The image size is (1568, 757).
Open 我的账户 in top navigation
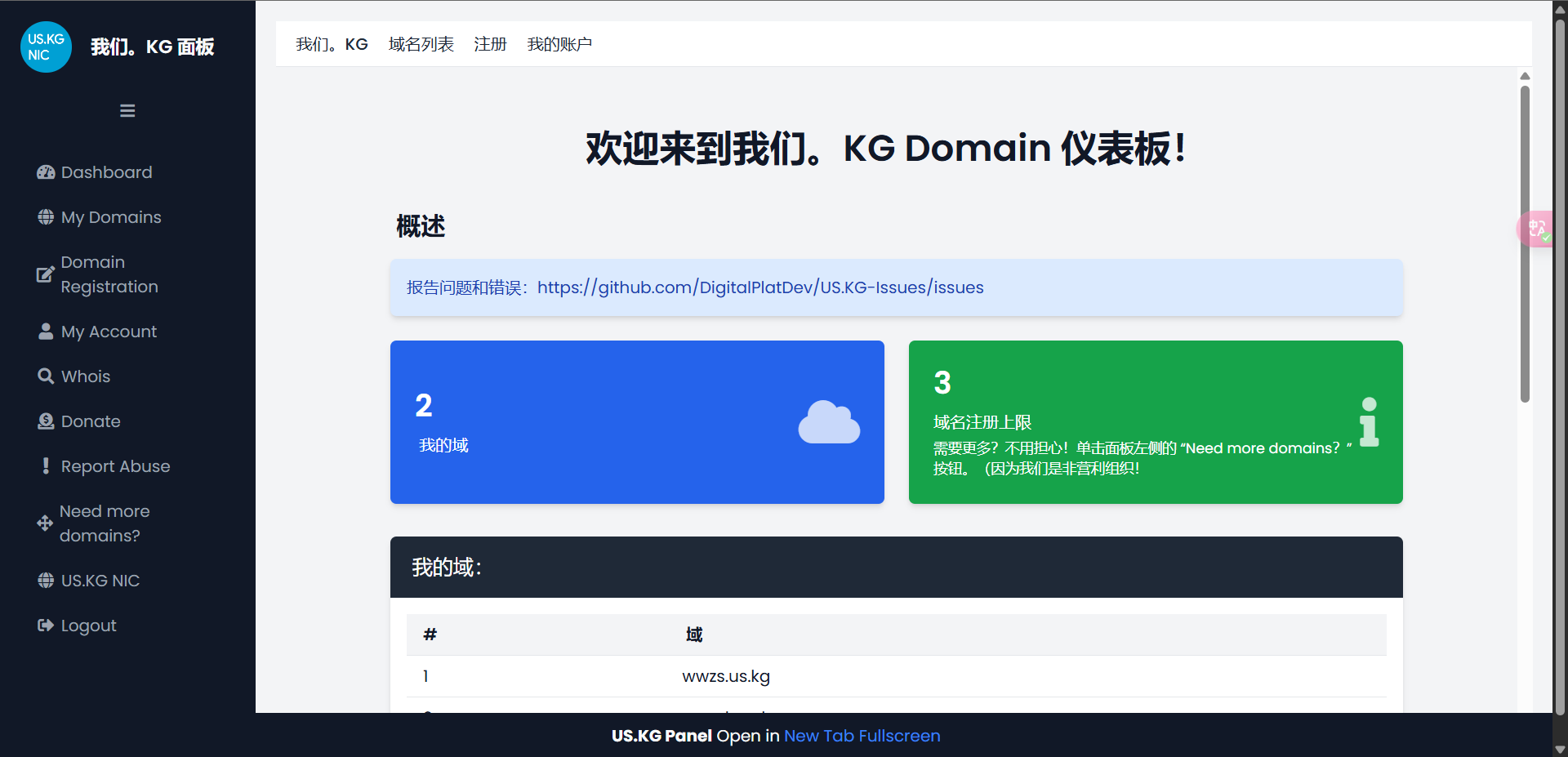point(559,44)
